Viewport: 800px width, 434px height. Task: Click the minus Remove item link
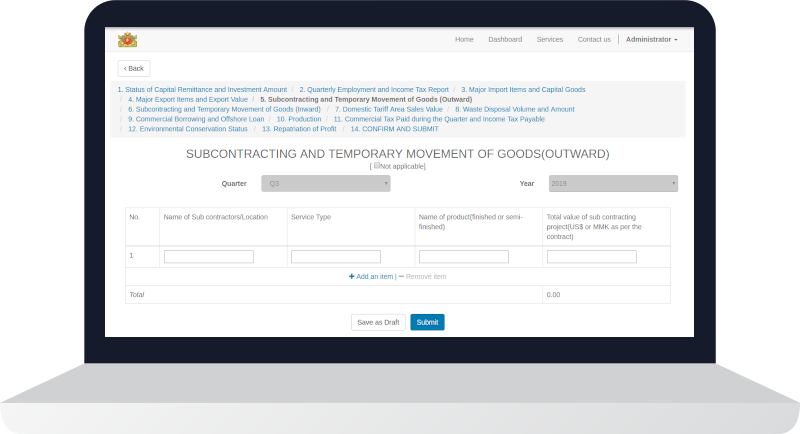coord(423,276)
